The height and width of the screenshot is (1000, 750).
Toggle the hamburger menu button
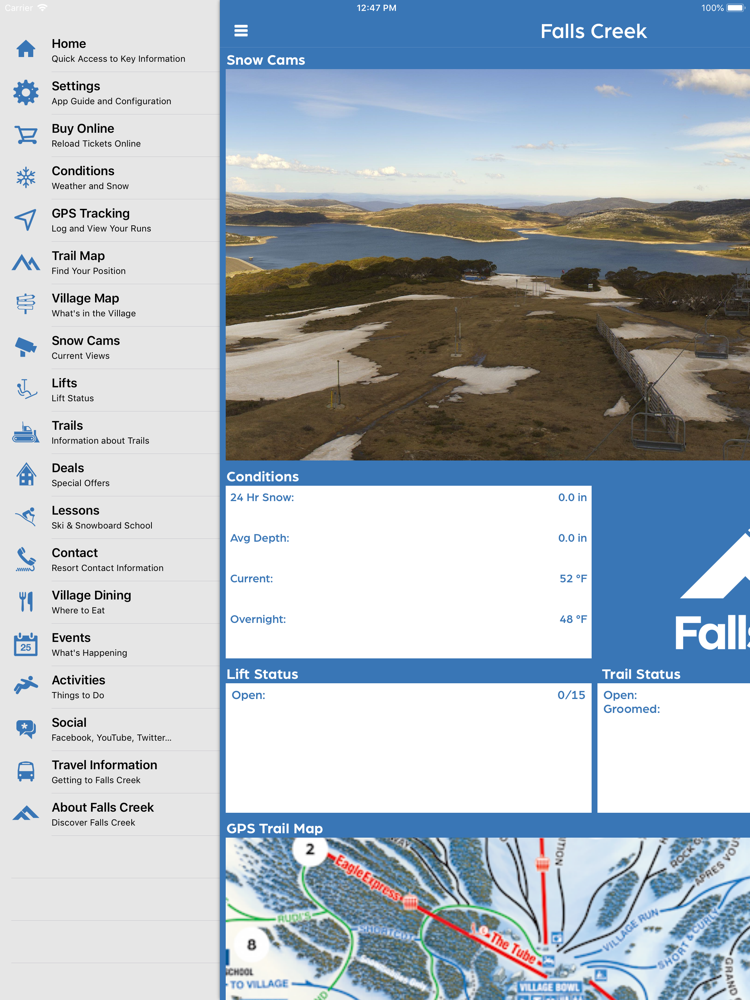tap(241, 31)
